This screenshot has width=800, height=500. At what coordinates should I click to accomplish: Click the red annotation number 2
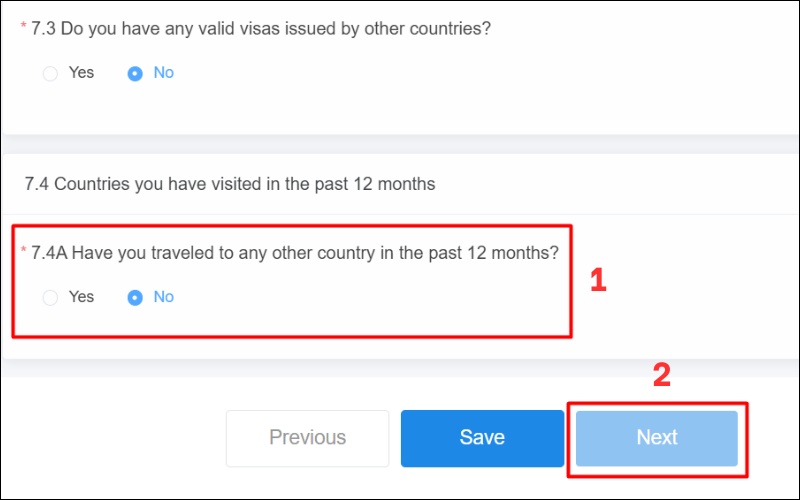(661, 376)
